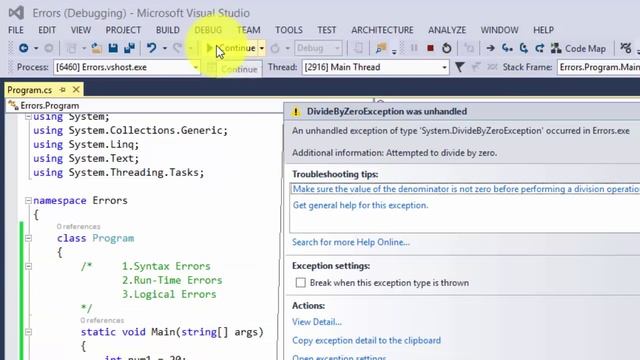Click the warning icon in exception dialog

click(296, 111)
